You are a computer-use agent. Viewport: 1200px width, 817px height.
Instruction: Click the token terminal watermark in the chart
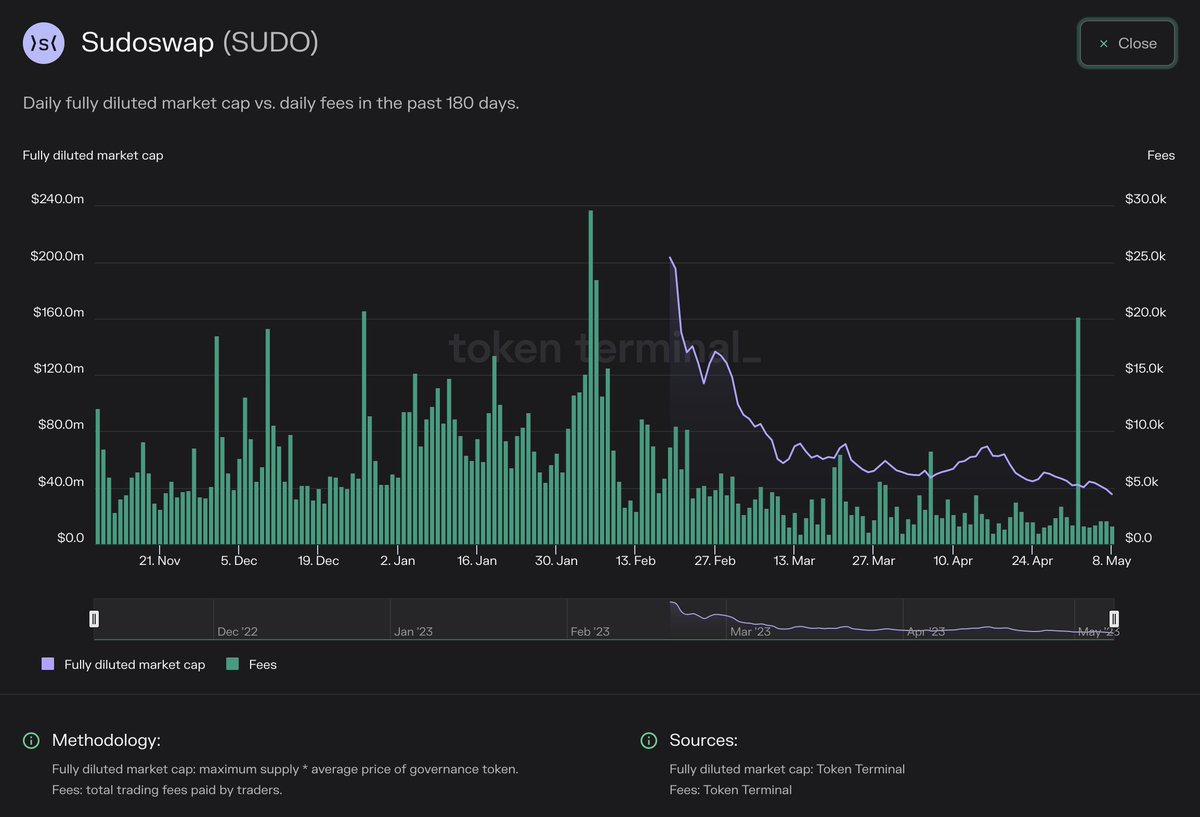[x=603, y=349]
